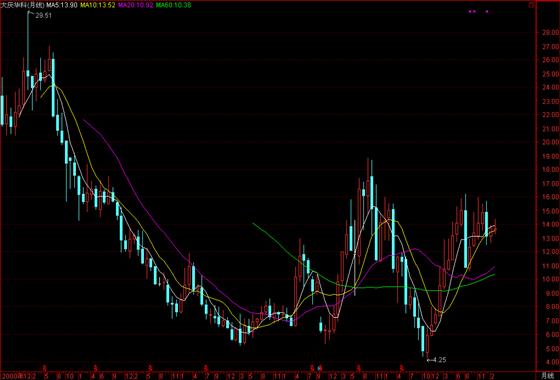Image resolution: width=560 pixels, height=380 pixels.
Task: Click the yellow MA10 13.52 indicator label
Action: [98, 5]
